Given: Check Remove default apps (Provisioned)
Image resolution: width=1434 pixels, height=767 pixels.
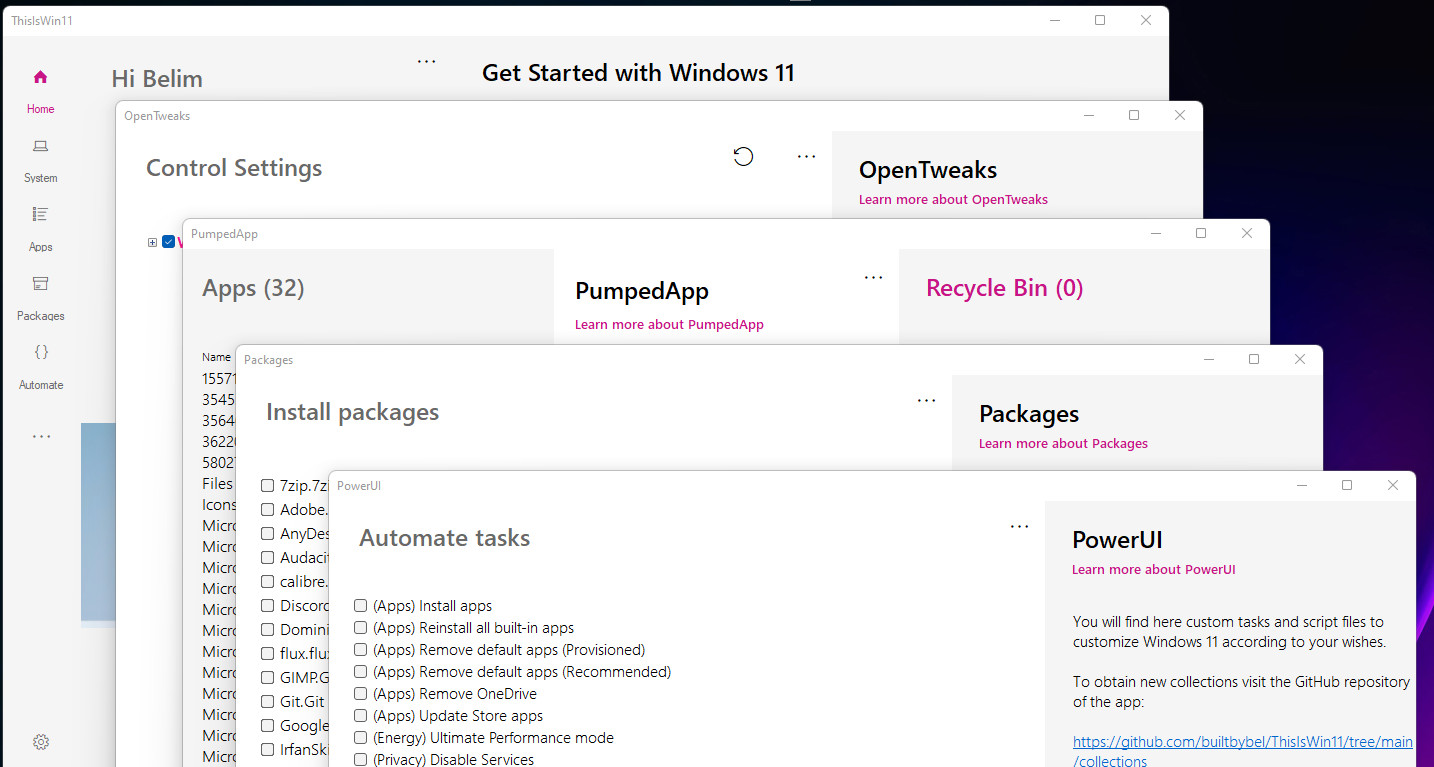Looking at the screenshot, I should click(x=360, y=650).
